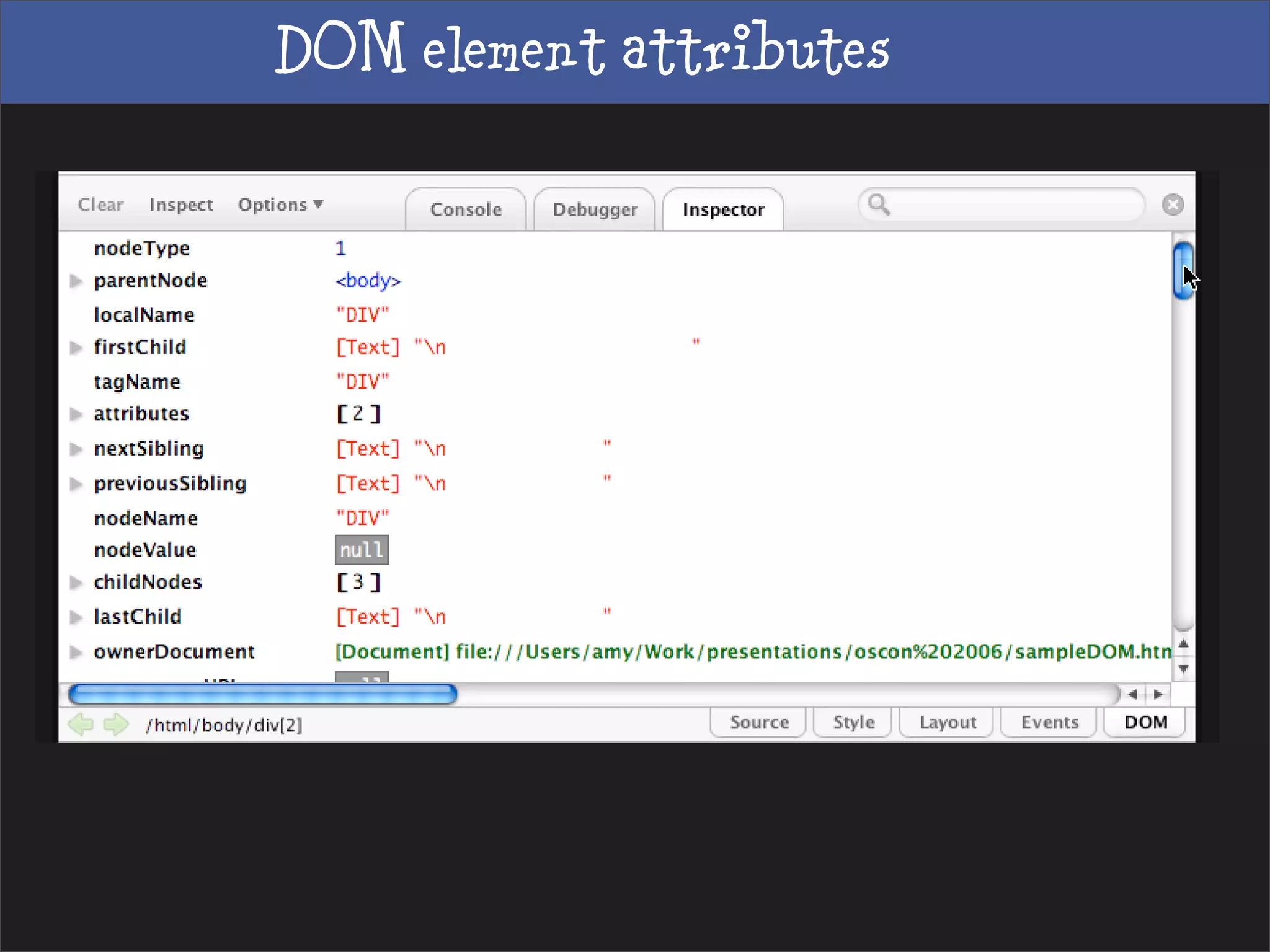Image resolution: width=1270 pixels, height=952 pixels.
Task: Click the green forward arrow icon
Action: coord(116,724)
